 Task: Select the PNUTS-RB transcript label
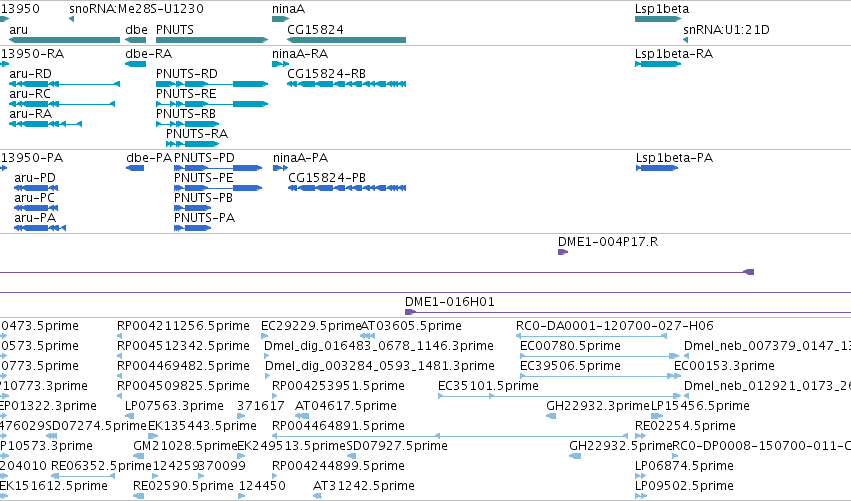point(186,114)
